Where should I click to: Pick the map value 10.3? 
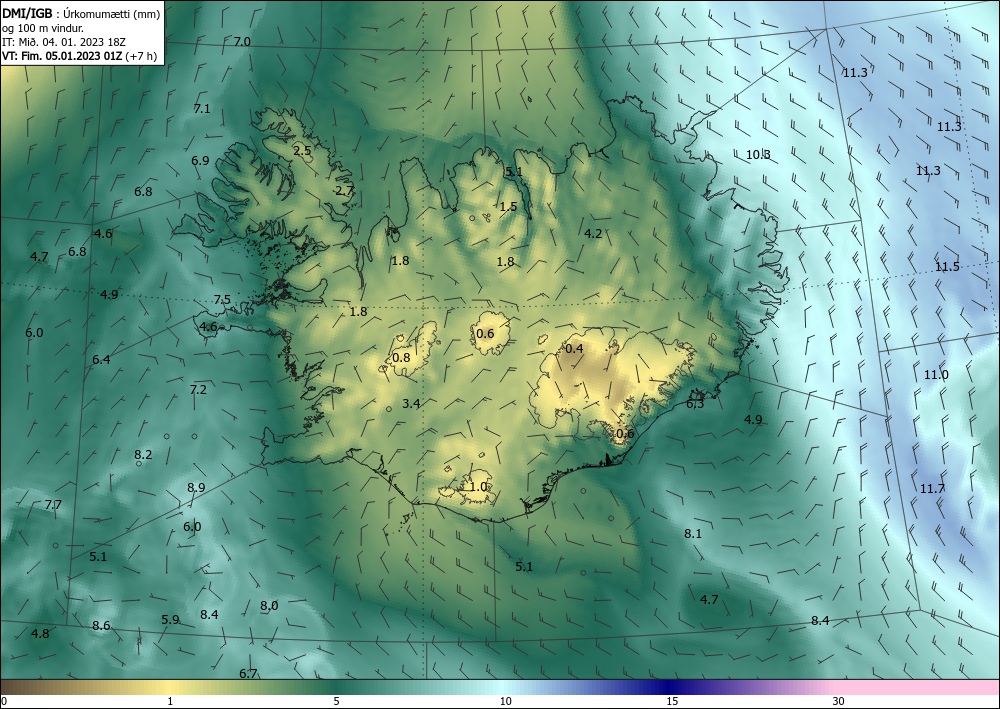[x=758, y=155]
